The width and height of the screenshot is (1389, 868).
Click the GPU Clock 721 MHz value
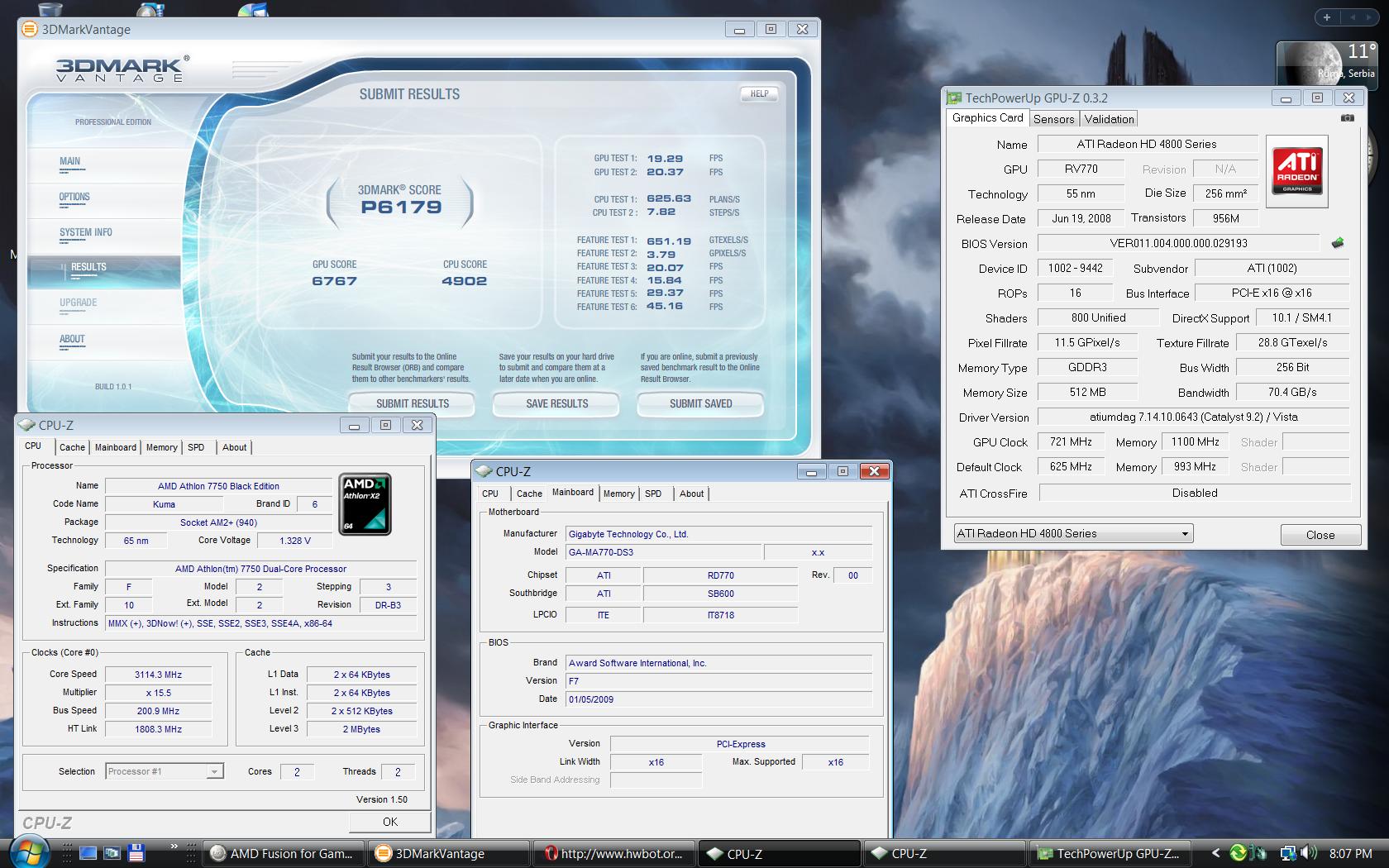pyautogui.click(x=1071, y=442)
